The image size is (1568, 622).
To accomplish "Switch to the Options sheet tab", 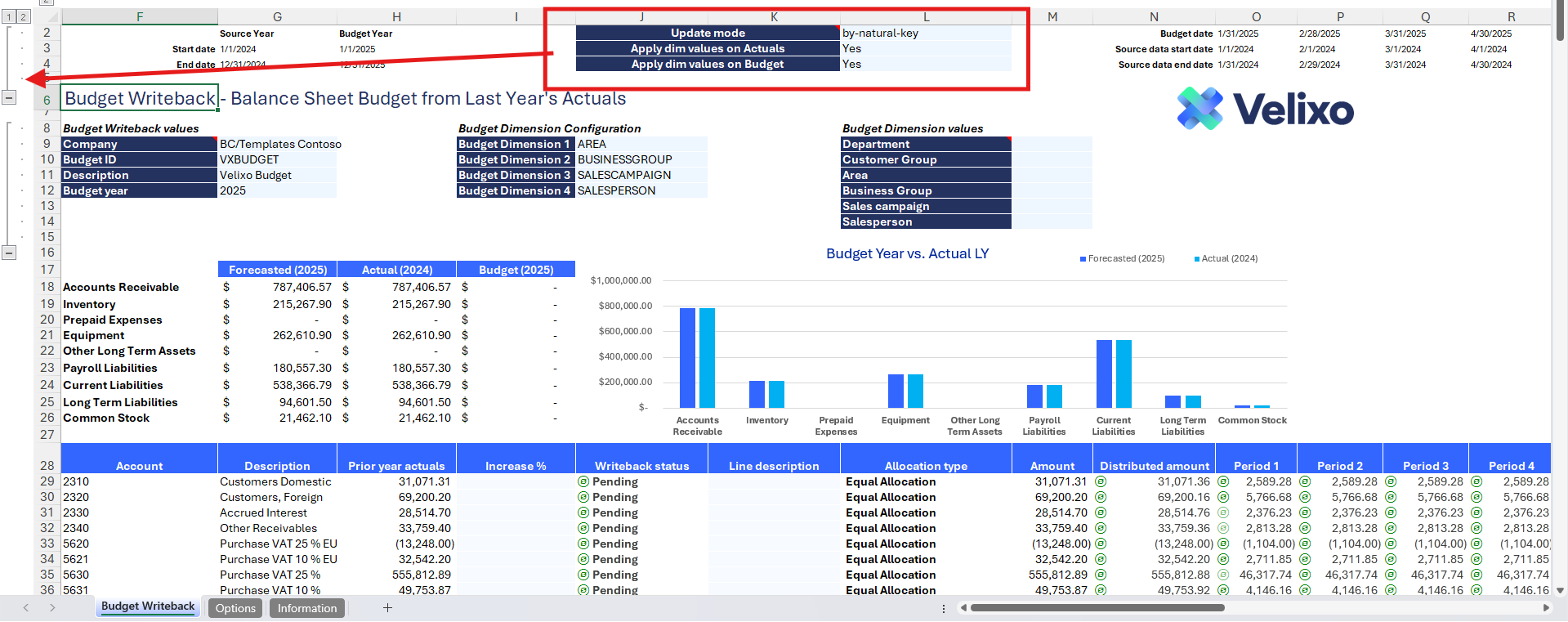I will pos(235,608).
